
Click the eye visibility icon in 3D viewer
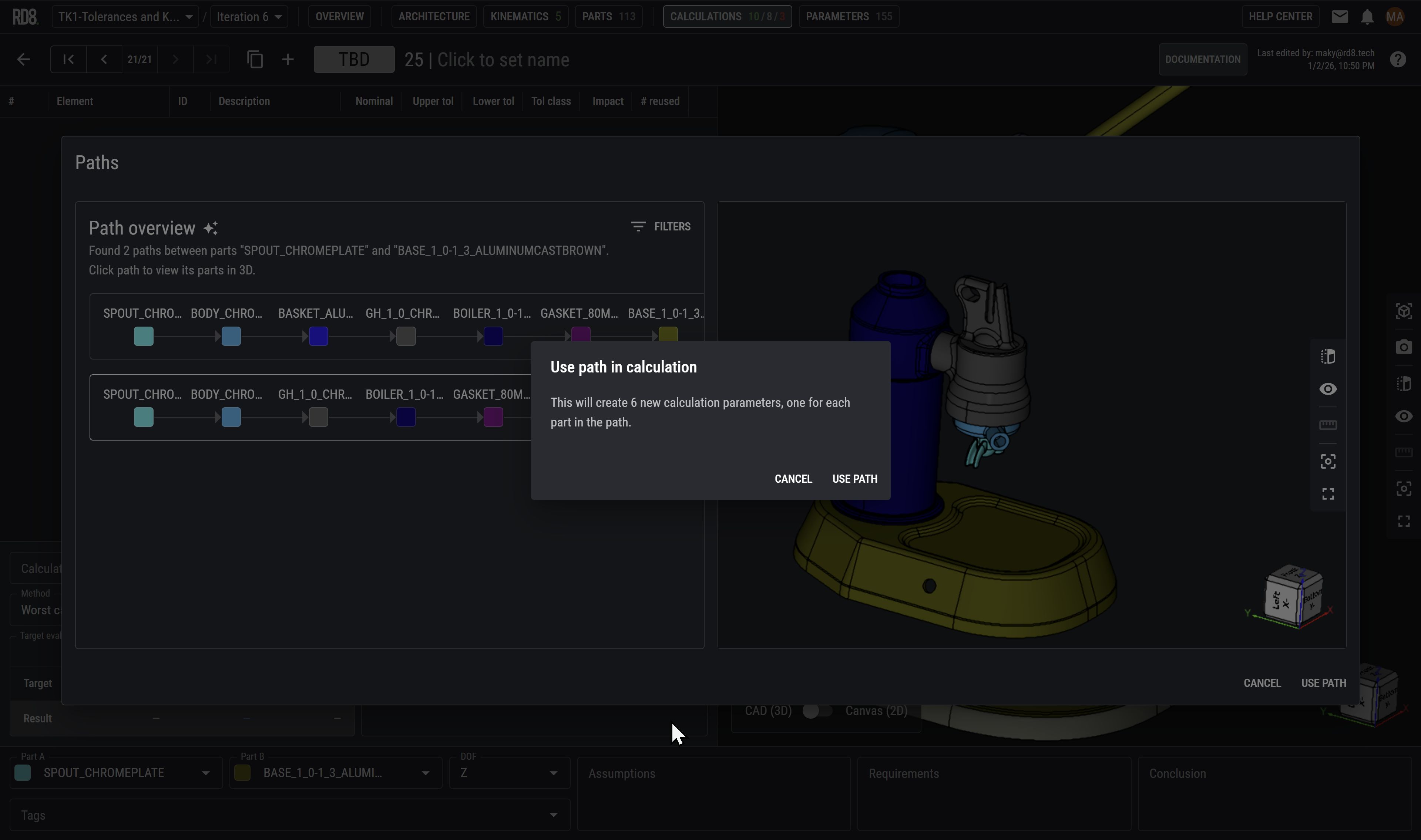coord(1328,389)
